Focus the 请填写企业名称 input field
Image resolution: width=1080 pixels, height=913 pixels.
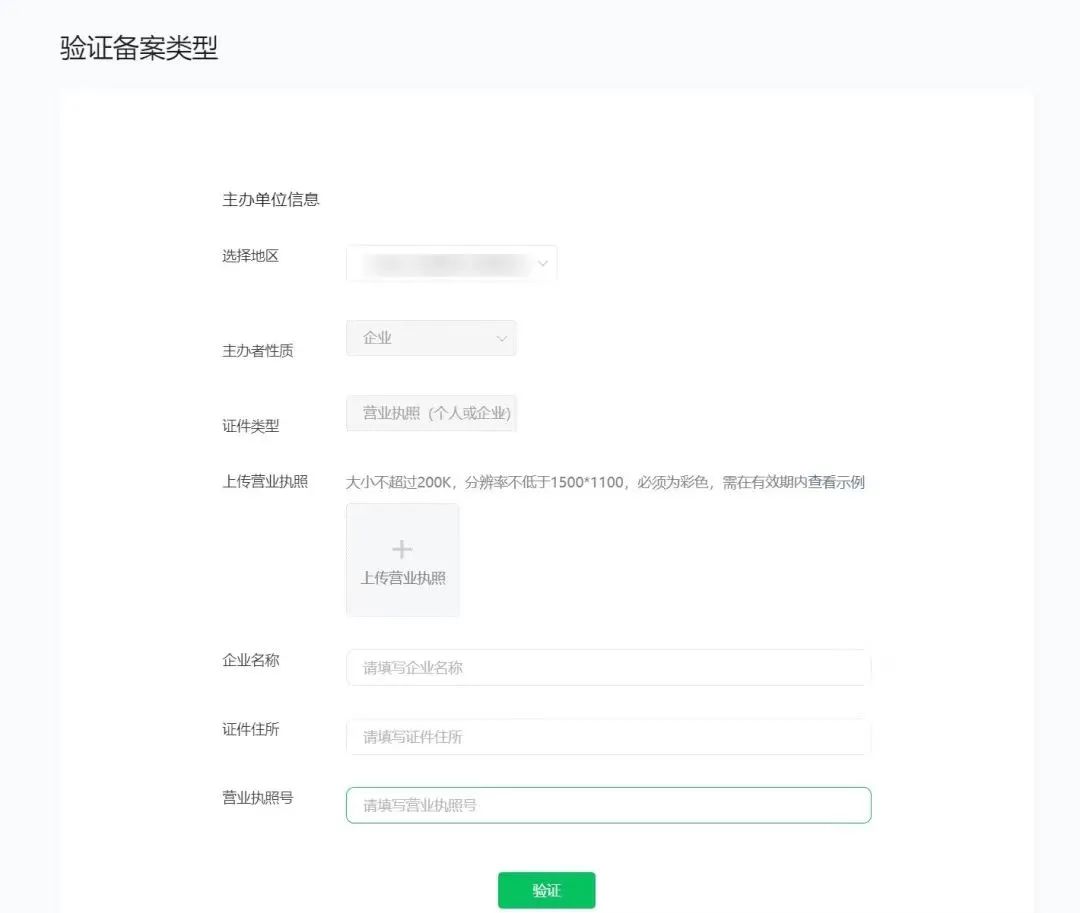[x=608, y=668]
